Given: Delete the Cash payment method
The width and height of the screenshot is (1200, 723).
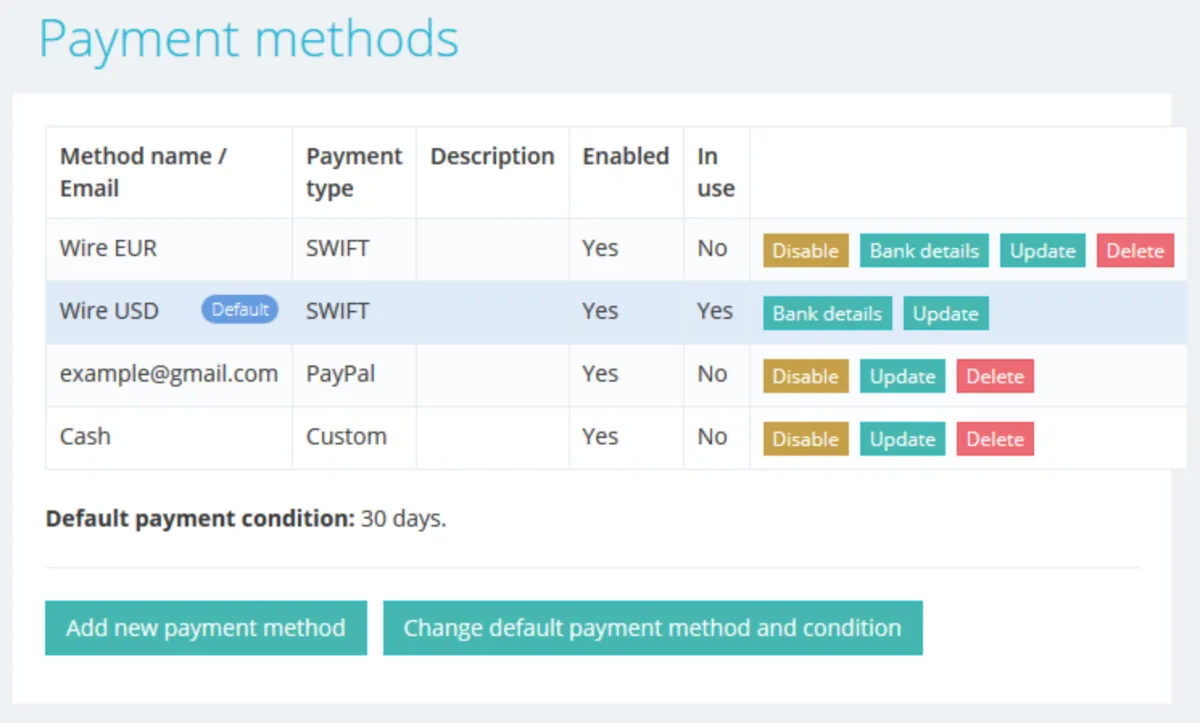Looking at the screenshot, I should point(995,439).
